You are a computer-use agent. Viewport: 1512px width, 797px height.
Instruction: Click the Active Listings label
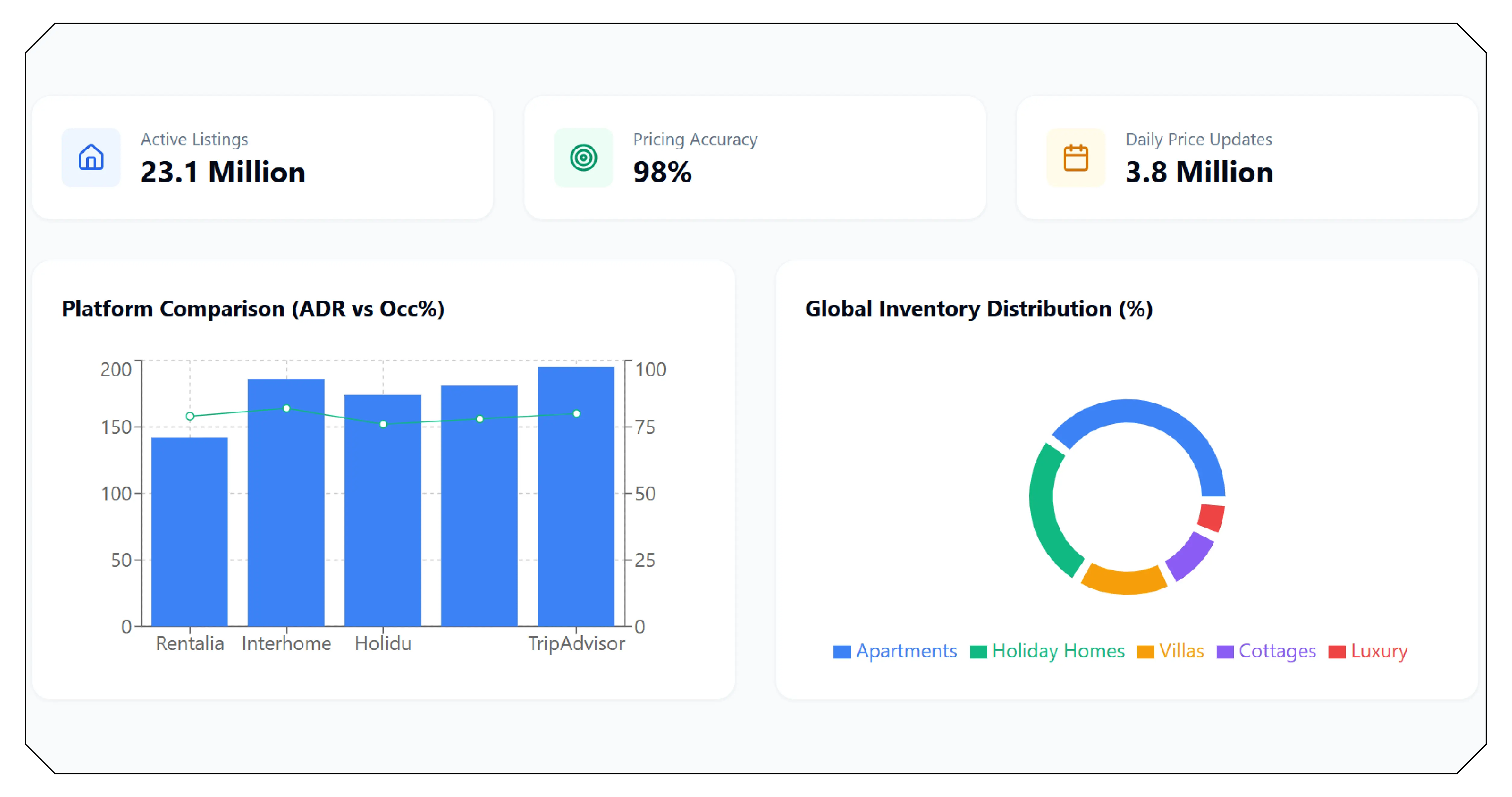pos(194,139)
